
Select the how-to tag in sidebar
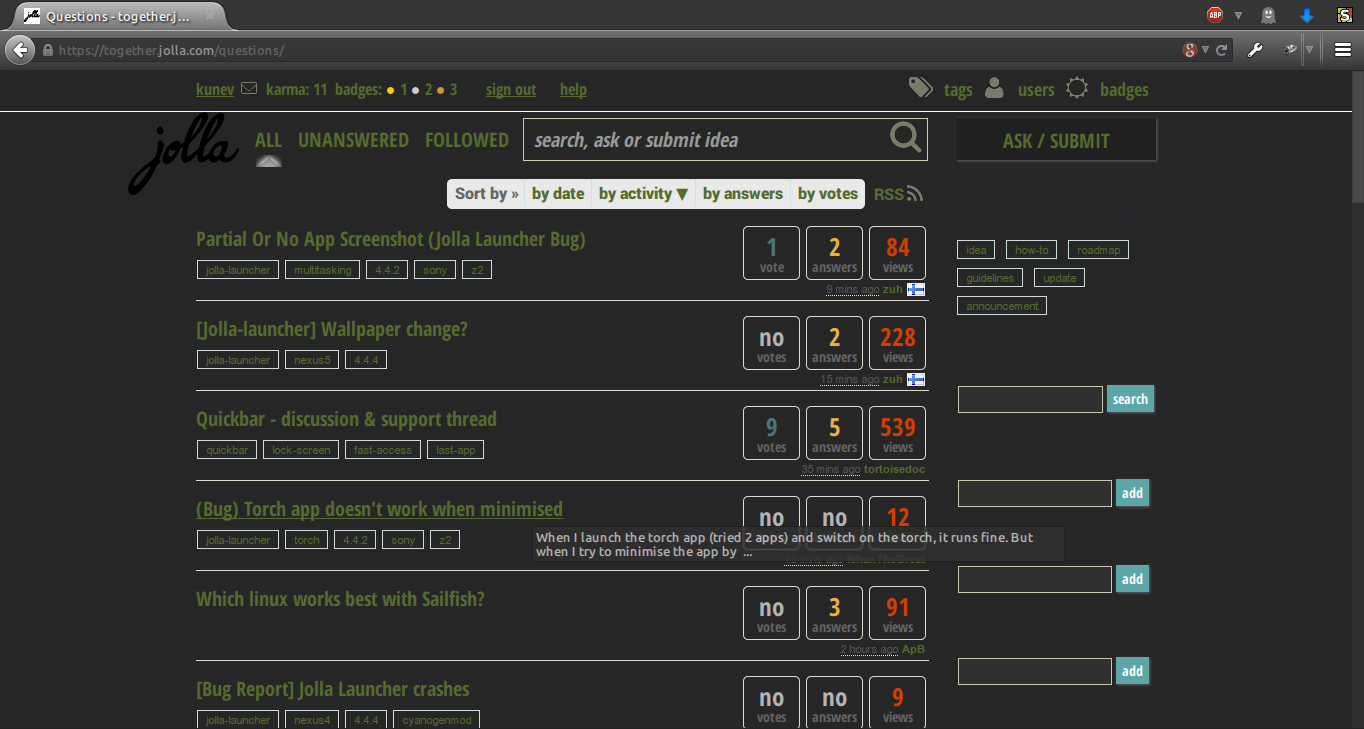pos(1031,250)
